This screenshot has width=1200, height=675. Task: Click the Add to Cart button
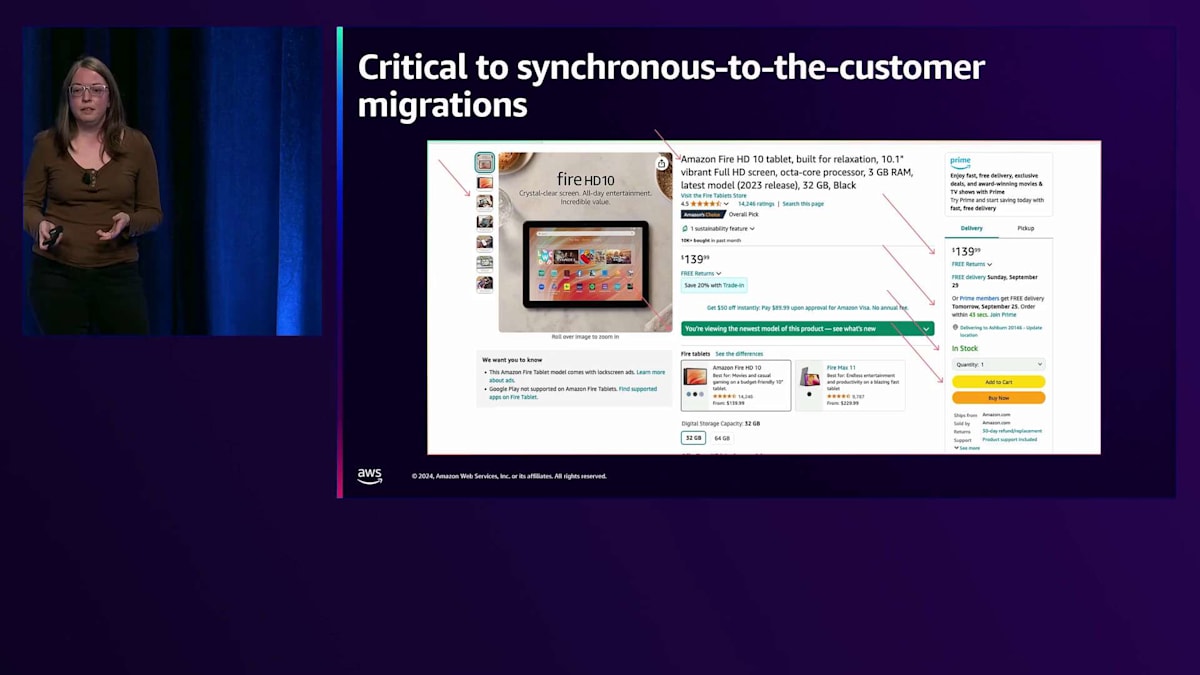[x=998, y=382]
